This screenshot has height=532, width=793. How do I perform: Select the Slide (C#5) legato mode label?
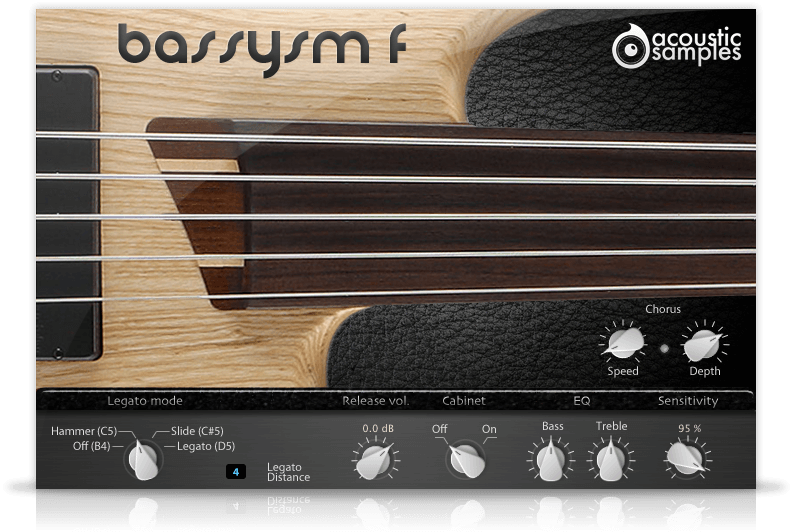[x=197, y=431]
